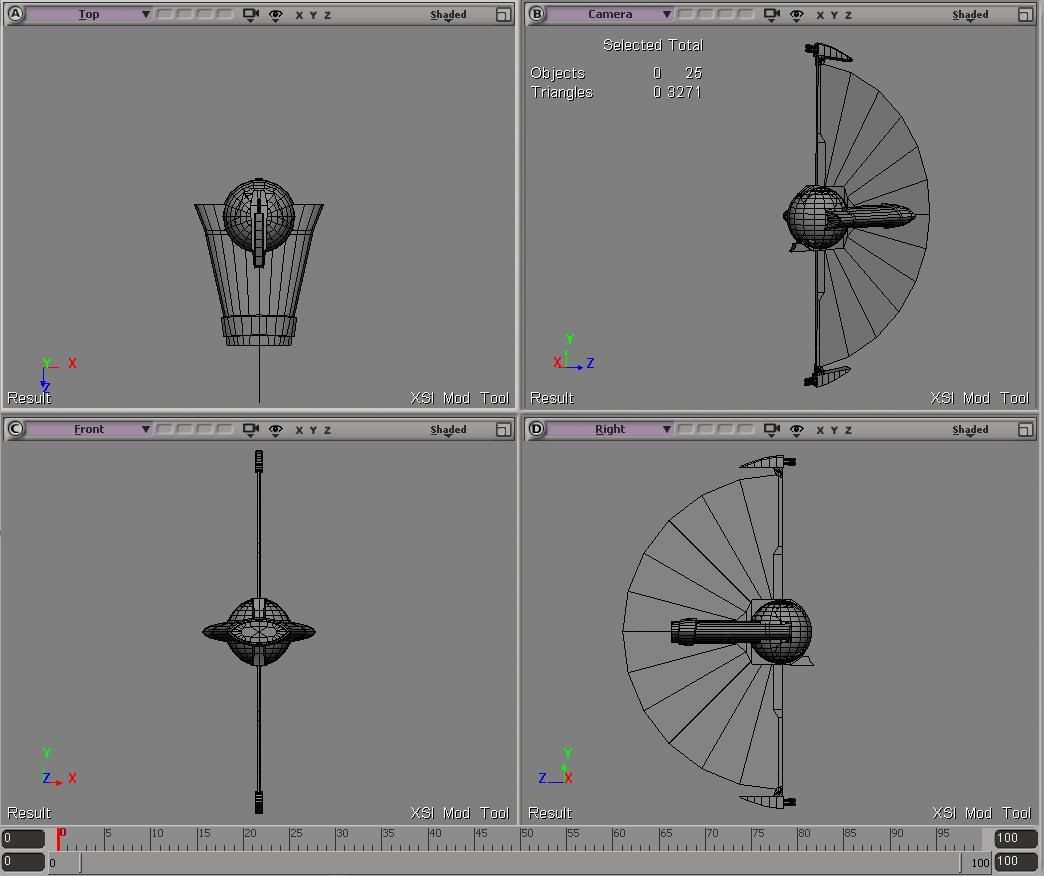Toggle the eye visibility icon in Front viewport
The width and height of the screenshot is (1044, 876).
pos(276,431)
